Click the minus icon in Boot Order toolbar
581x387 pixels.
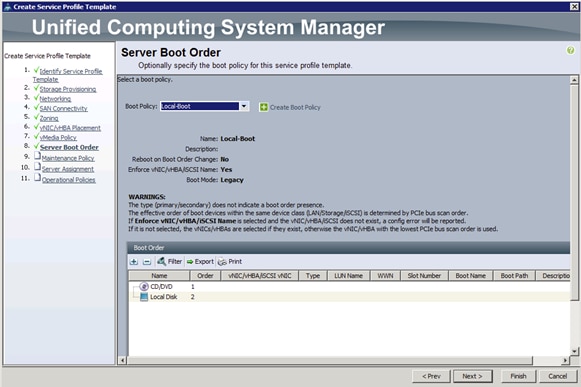coord(147,262)
